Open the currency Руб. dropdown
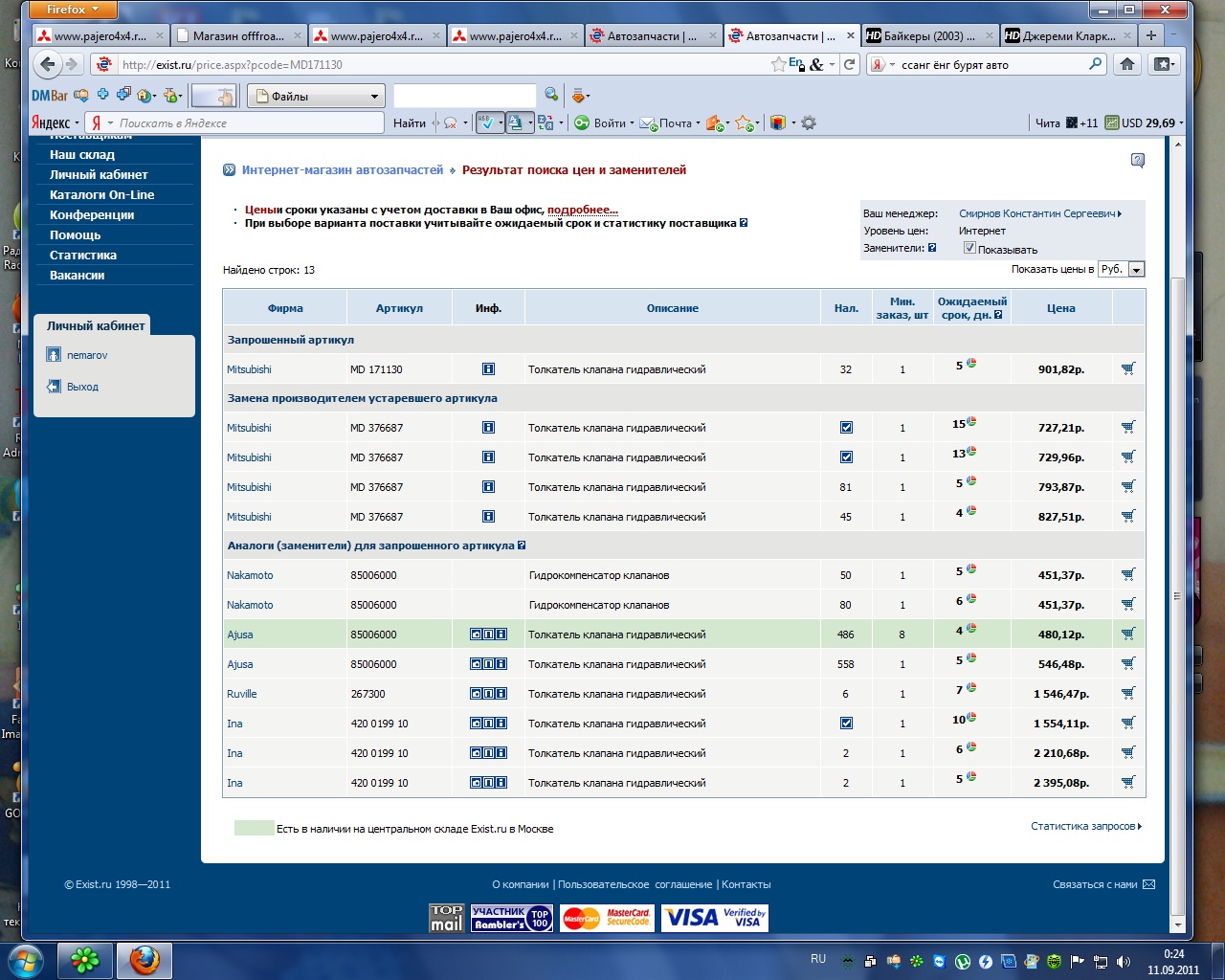This screenshot has height=980, width=1225. [1121, 270]
